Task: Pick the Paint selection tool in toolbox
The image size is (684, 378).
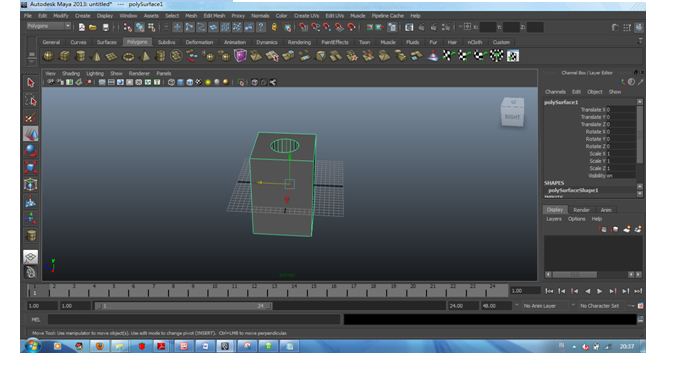Action: click(31, 117)
